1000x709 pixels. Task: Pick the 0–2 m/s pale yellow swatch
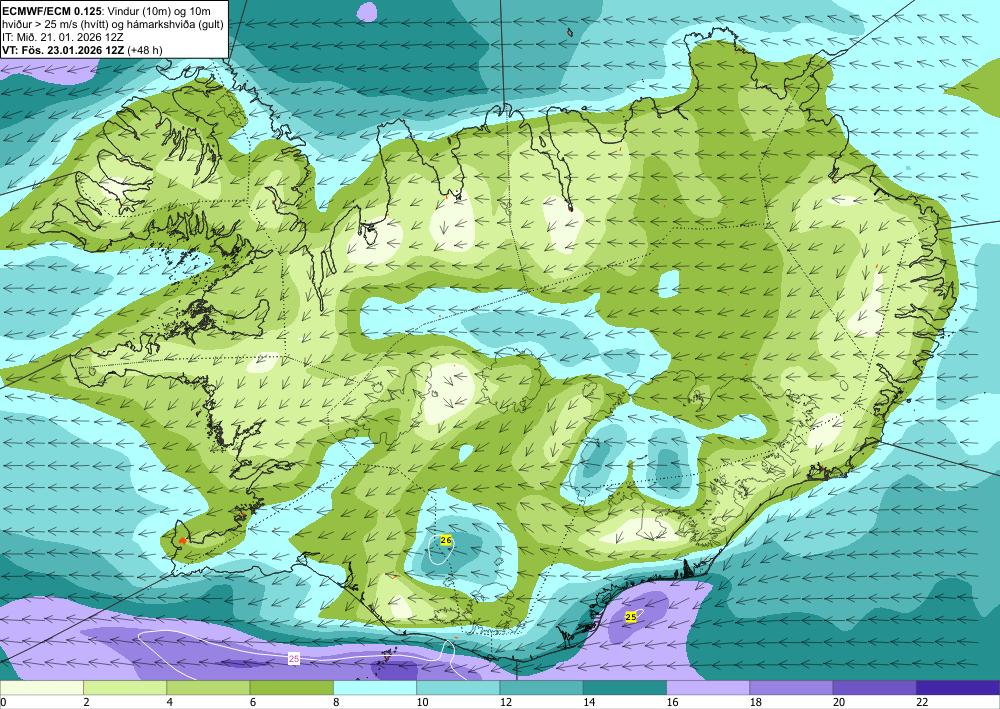(41, 688)
